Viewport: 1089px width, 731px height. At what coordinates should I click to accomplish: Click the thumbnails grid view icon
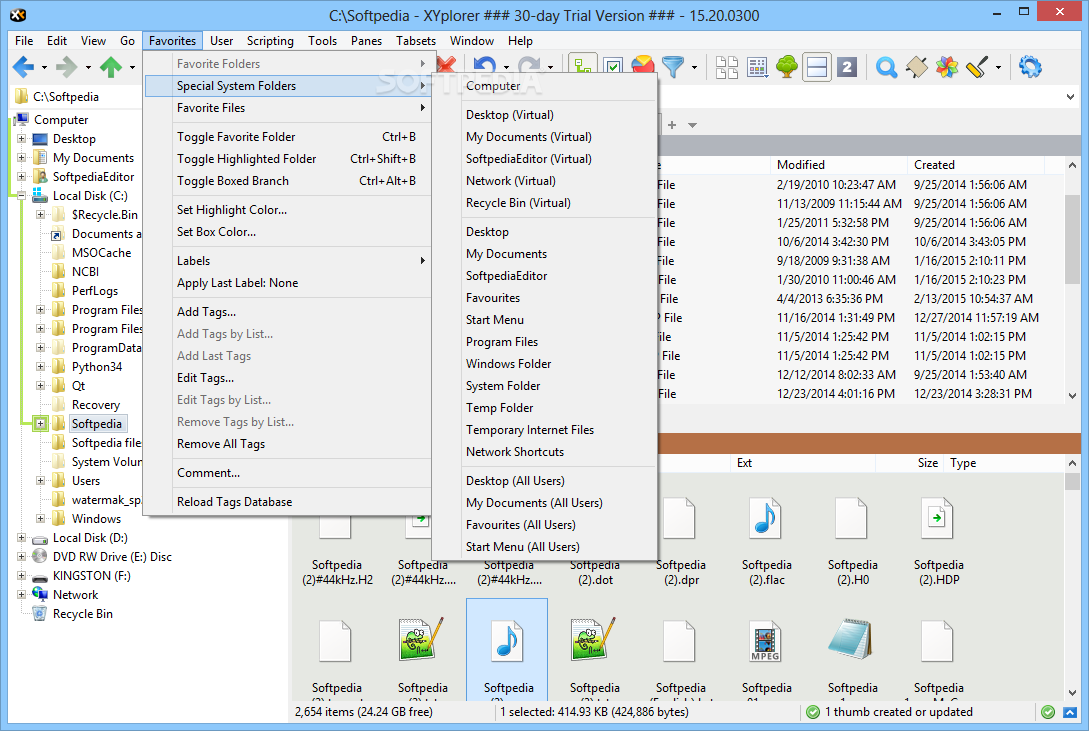(757, 67)
